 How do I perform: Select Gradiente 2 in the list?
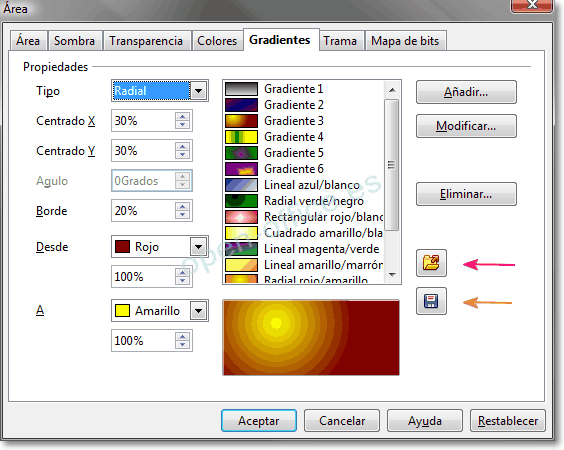[304, 105]
